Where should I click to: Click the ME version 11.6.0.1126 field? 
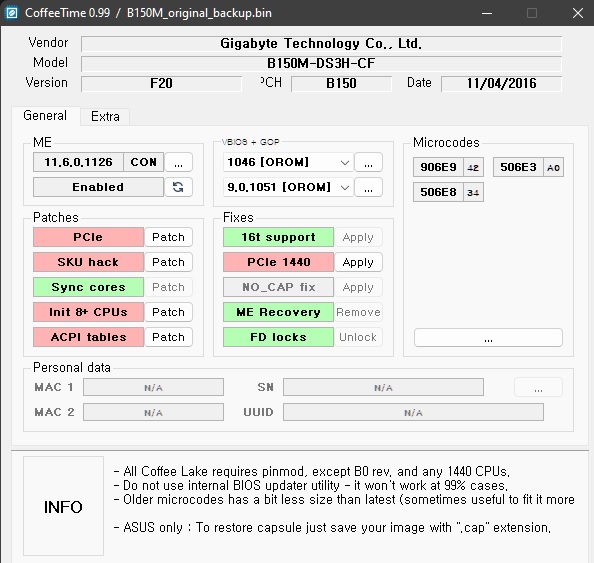pos(78,162)
